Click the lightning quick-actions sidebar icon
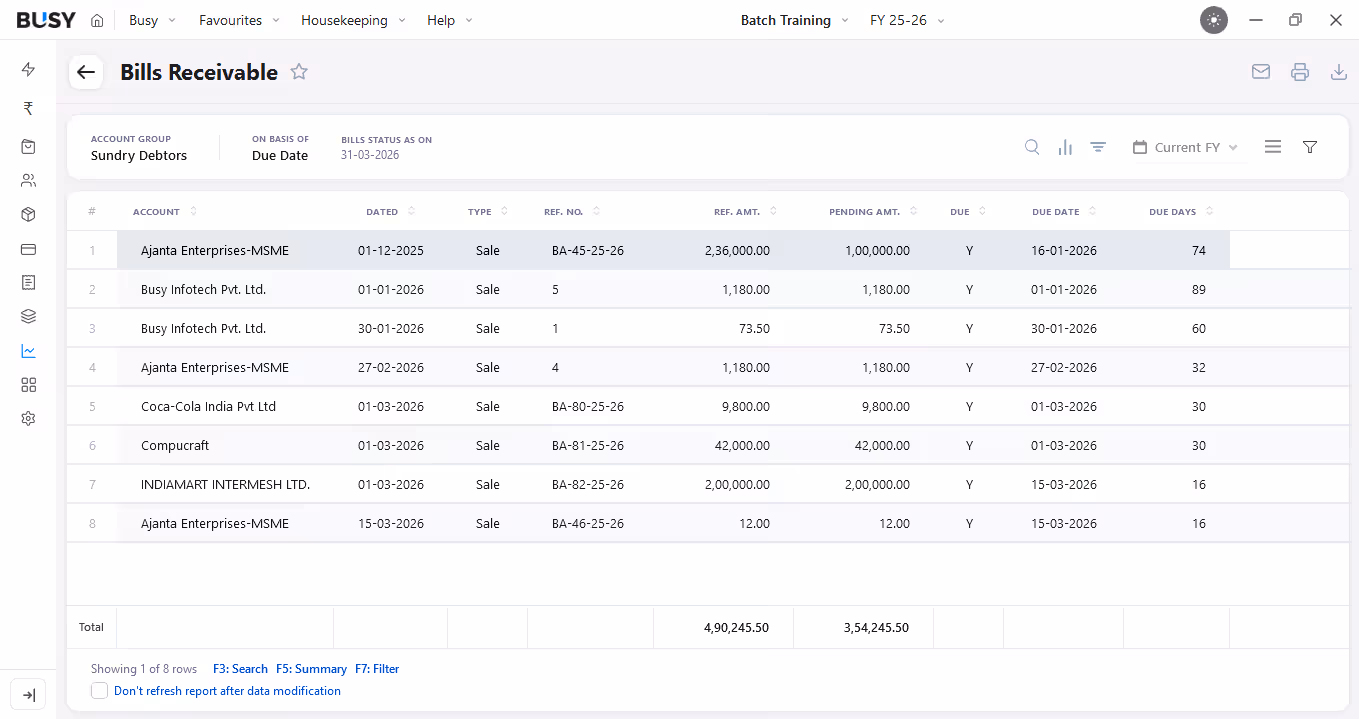Viewport: 1359px width, 719px height. [28, 69]
